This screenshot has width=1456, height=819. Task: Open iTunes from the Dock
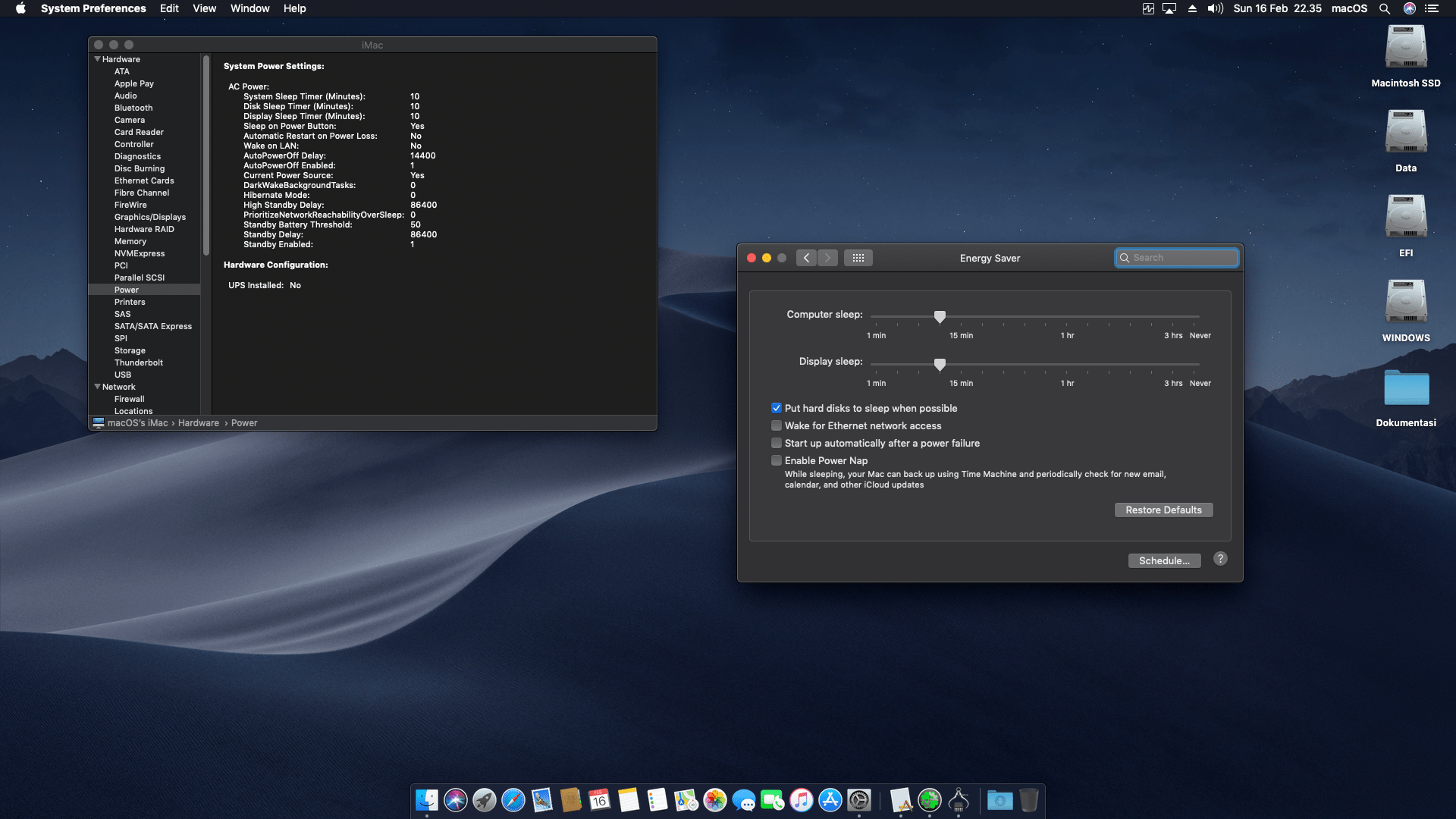(x=802, y=800)
